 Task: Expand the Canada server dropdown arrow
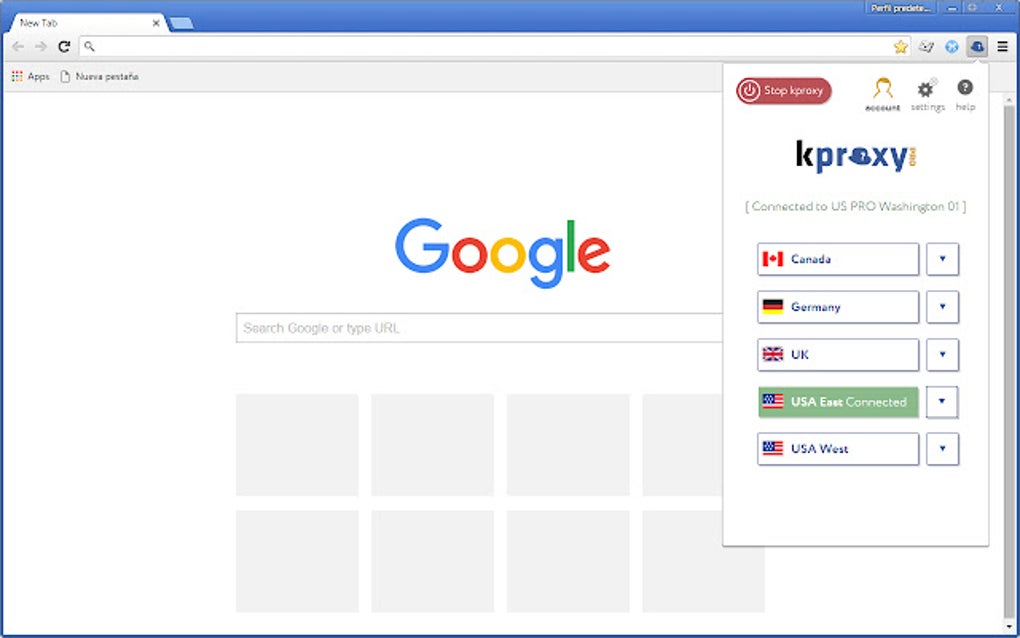pyautogui.click(x=942, y=259)
